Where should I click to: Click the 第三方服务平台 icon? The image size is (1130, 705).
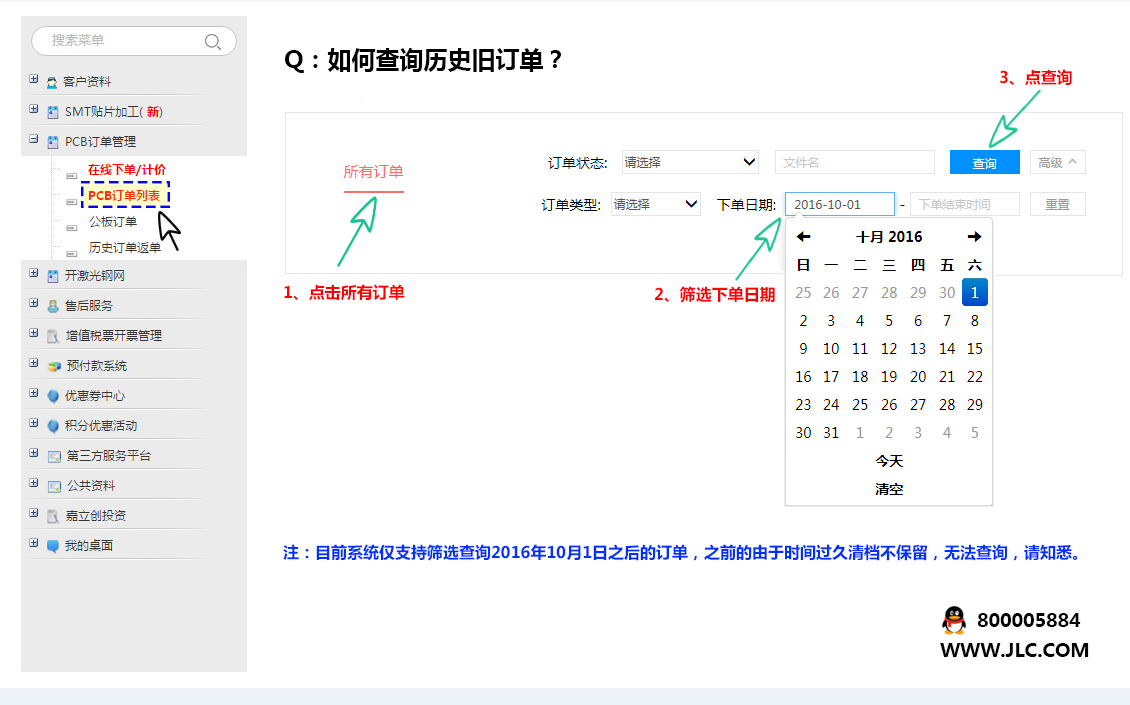pos(53,456)
